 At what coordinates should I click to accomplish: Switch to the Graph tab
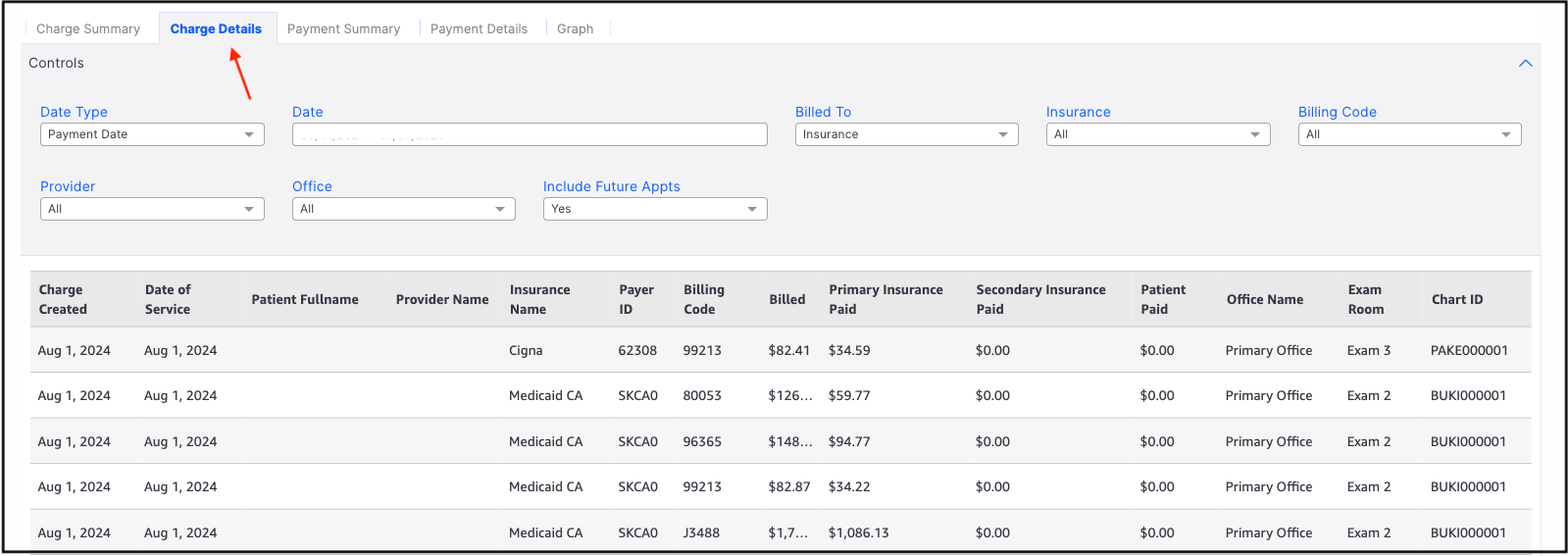pos(575,29)
